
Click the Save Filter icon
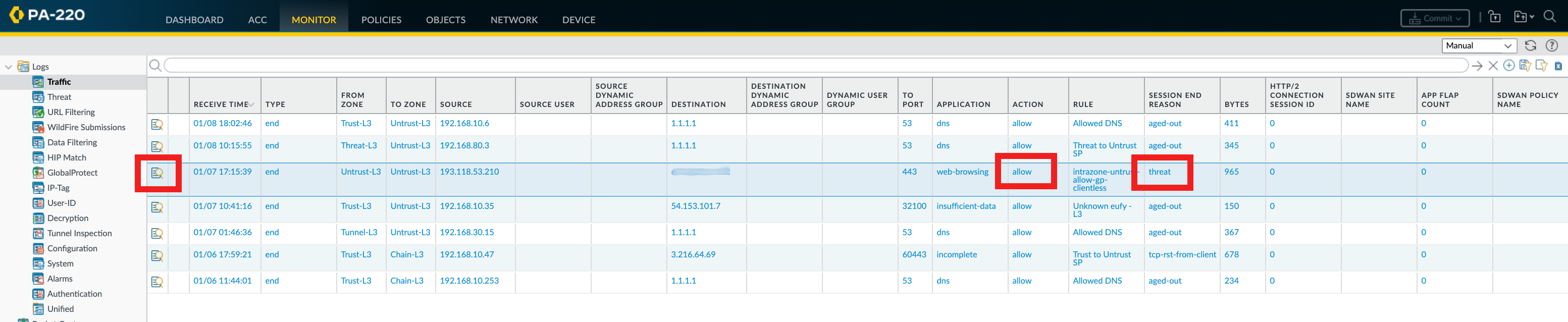click(x=1525, y=66)
